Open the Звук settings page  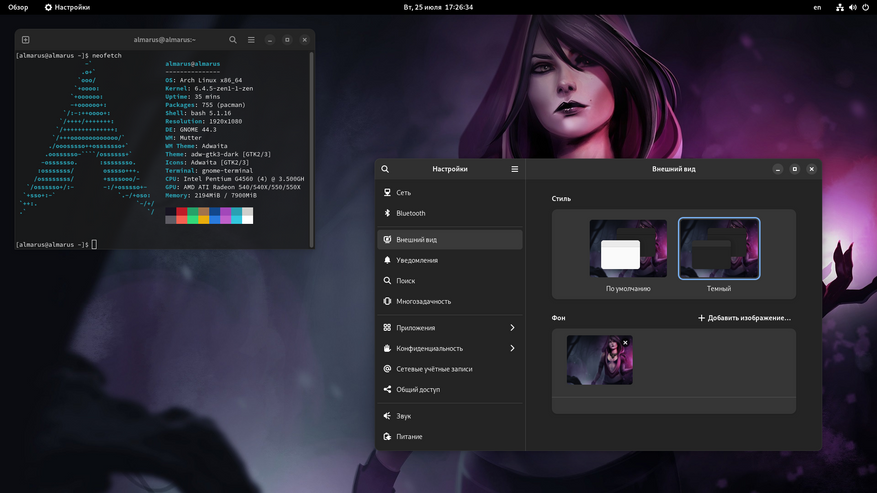(450, 416)
